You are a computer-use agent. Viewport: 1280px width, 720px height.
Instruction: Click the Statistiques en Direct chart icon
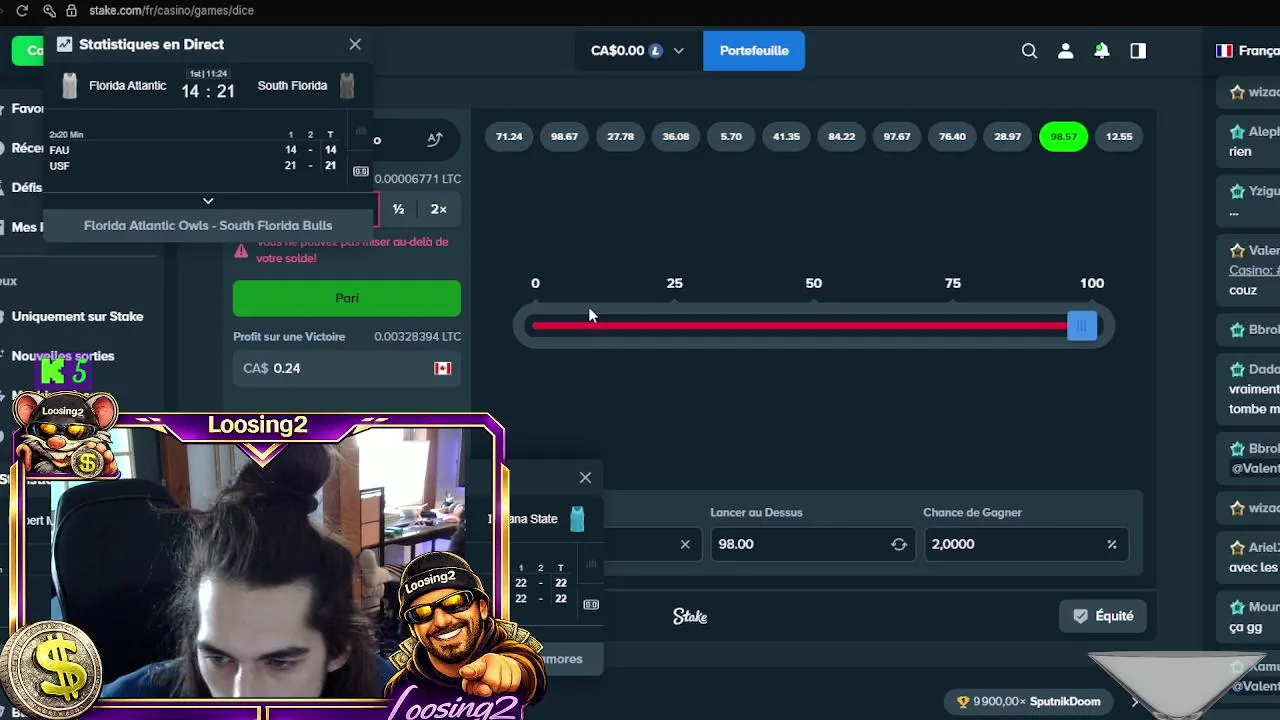tap(65, 44)
